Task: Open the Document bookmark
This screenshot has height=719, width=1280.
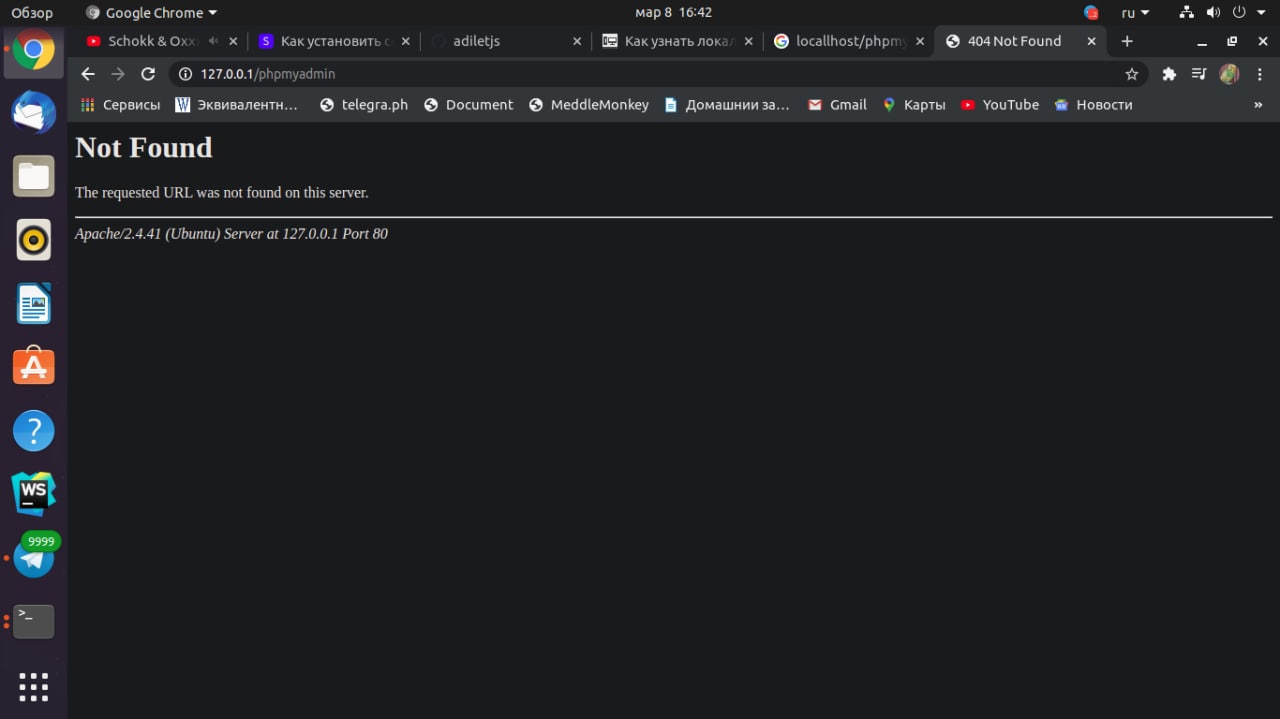Action: coord(468,105)
